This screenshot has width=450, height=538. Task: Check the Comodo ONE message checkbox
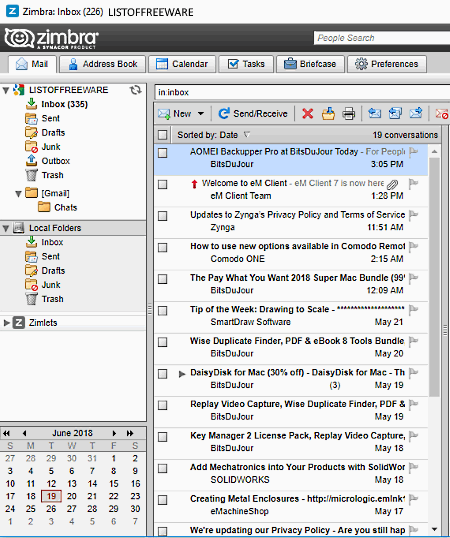[163, 247]
